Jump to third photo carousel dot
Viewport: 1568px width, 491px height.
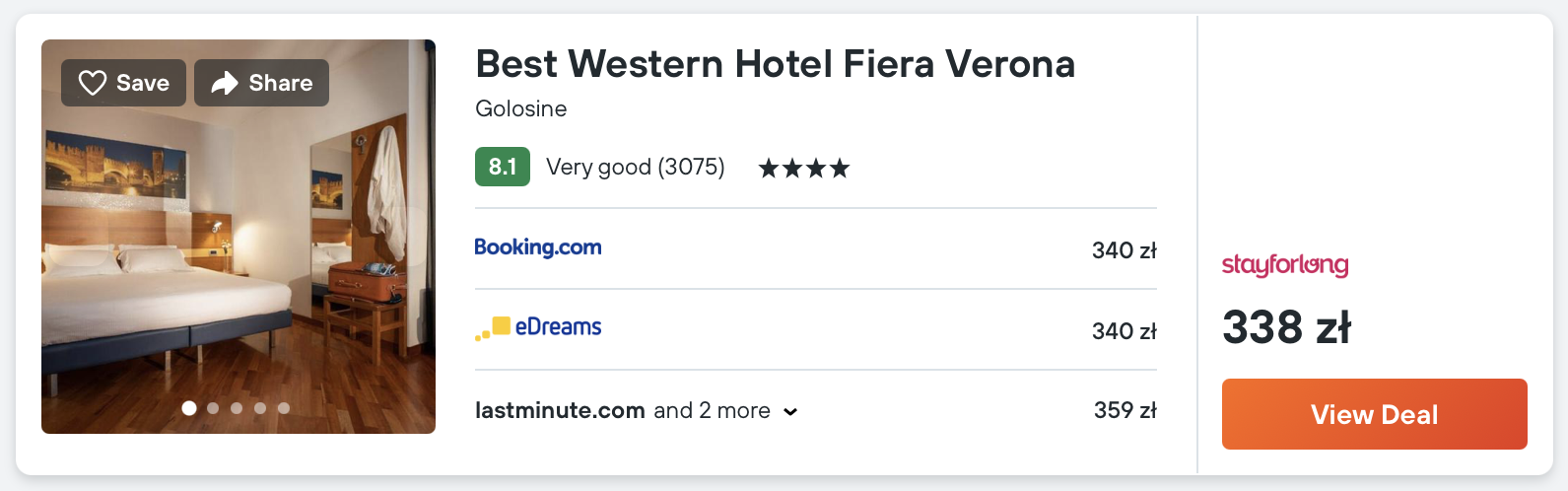click(237, 408)
